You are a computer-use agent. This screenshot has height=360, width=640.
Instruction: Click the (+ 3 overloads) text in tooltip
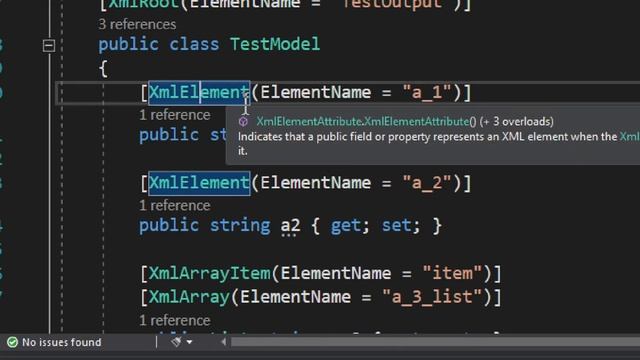(517, 122)
